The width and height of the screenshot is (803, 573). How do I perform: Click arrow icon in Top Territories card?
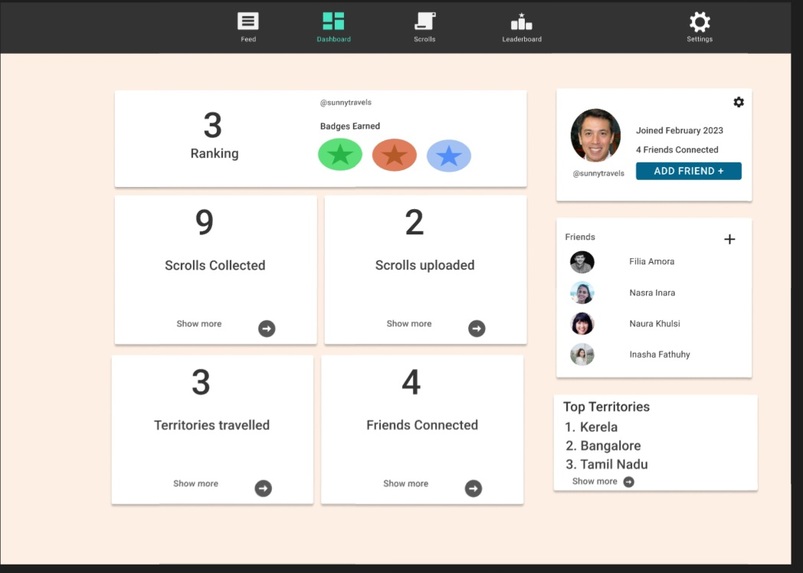(628, 482)
